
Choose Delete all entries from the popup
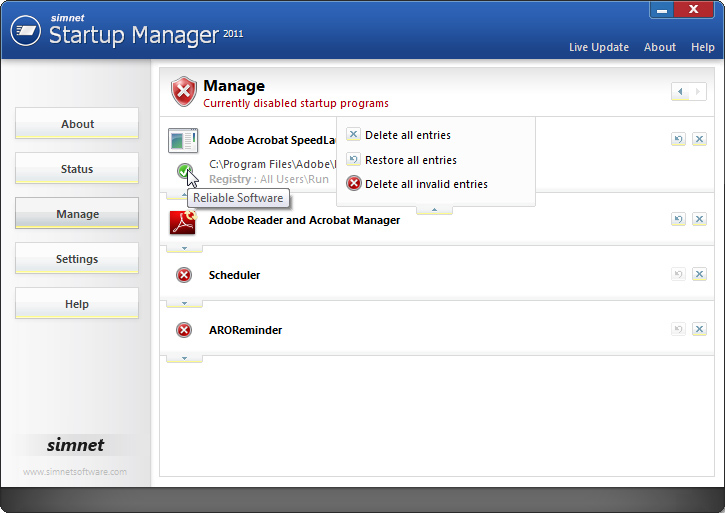407,135
